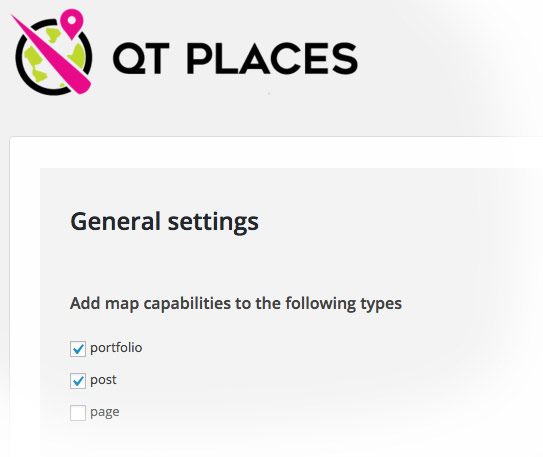This screenshot has width=543, height=457.
Task: Uncheck the portfolio checkbox
Action: click(x=78, y=349)
